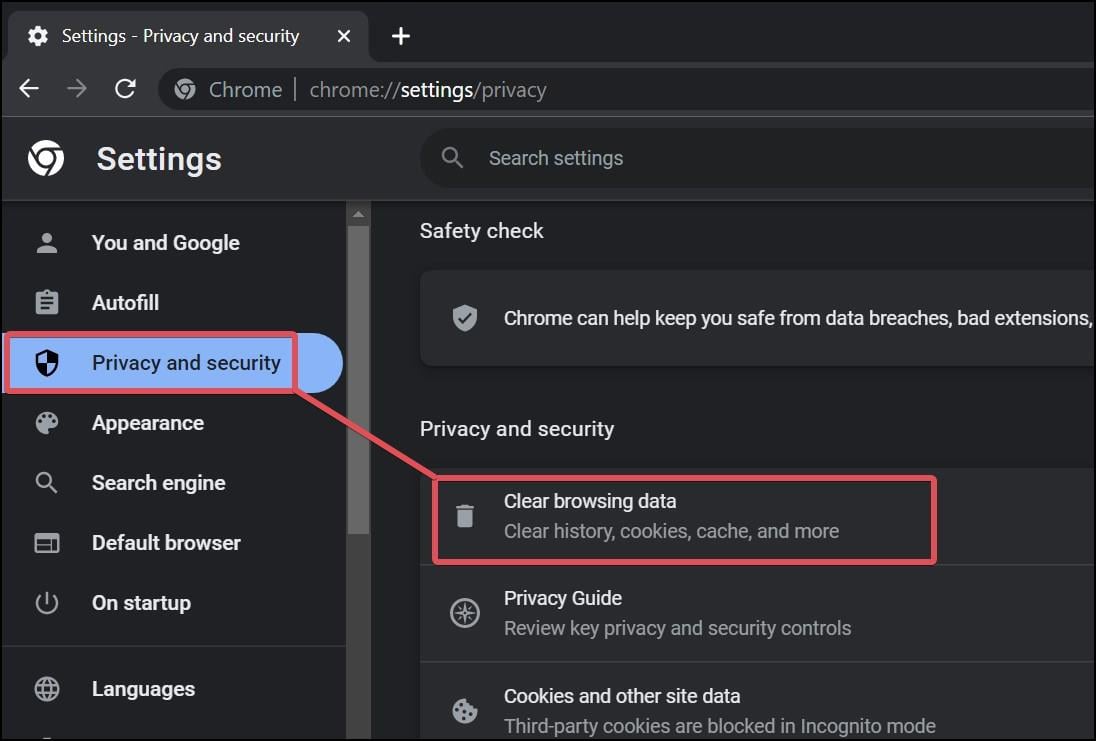
Task: Click the Privacy and security section heading
Action: coord(517,429)
